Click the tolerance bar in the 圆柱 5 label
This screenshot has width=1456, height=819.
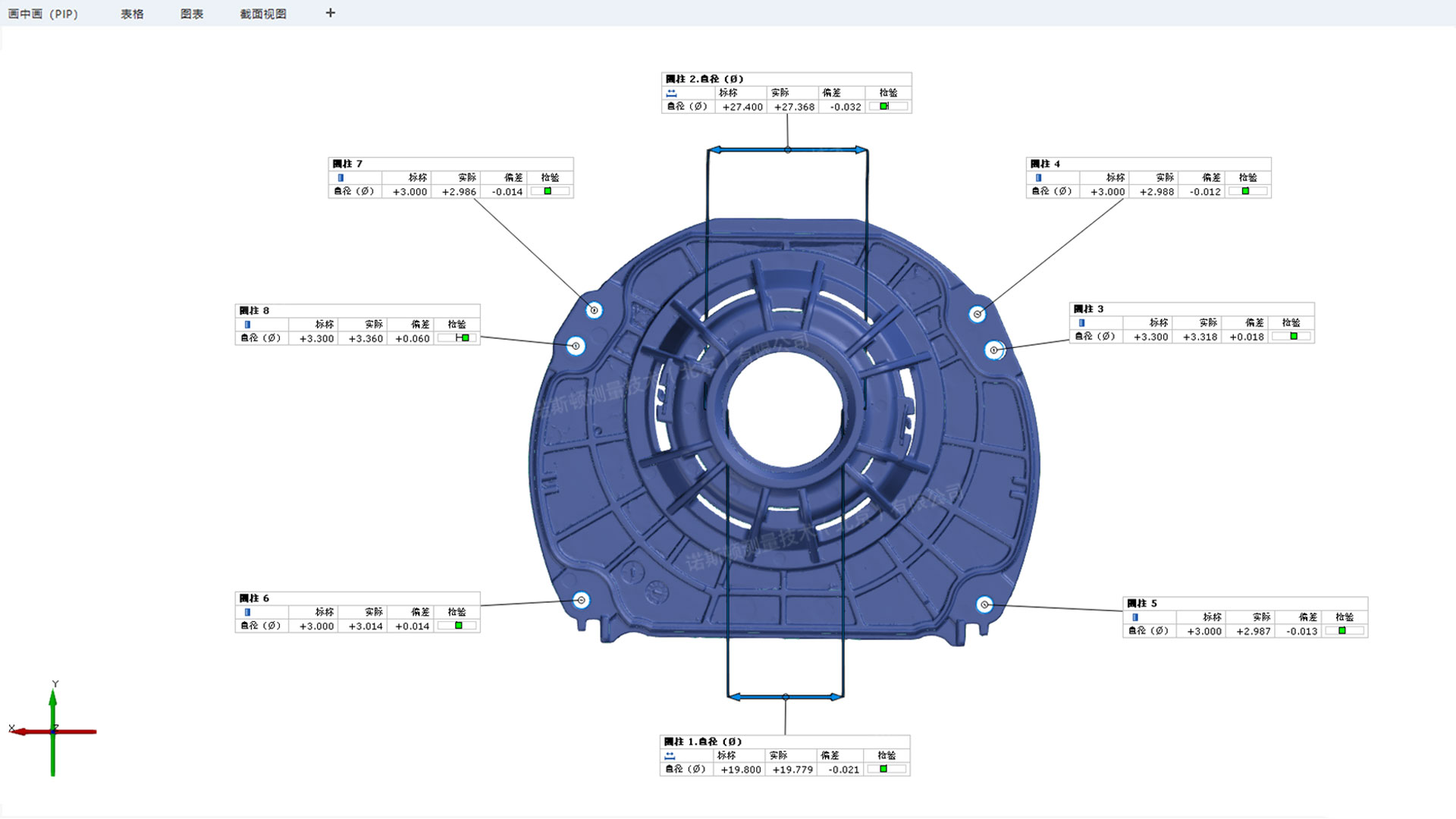(1345, 631)
